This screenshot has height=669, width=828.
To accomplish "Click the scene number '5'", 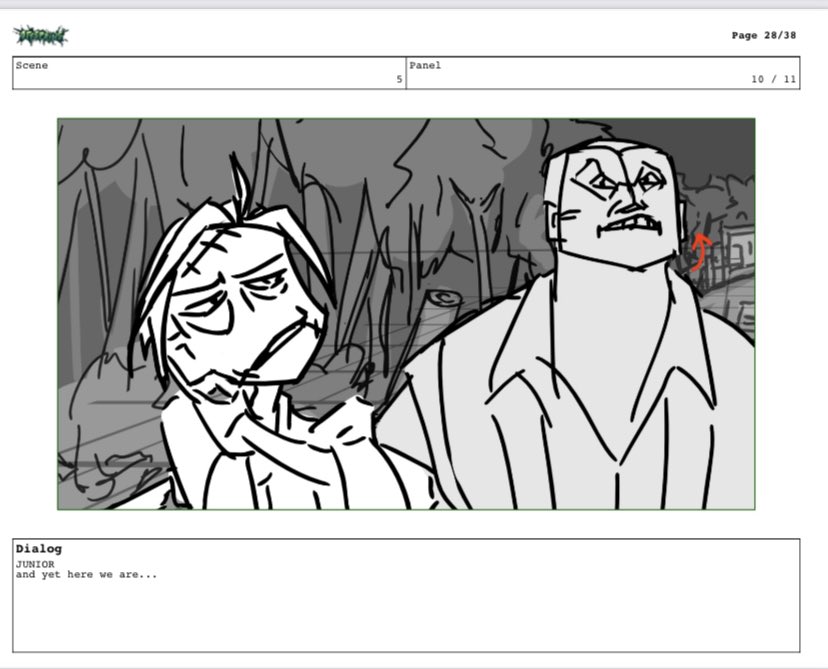I will pyautogui.click(x=399, y=79).
